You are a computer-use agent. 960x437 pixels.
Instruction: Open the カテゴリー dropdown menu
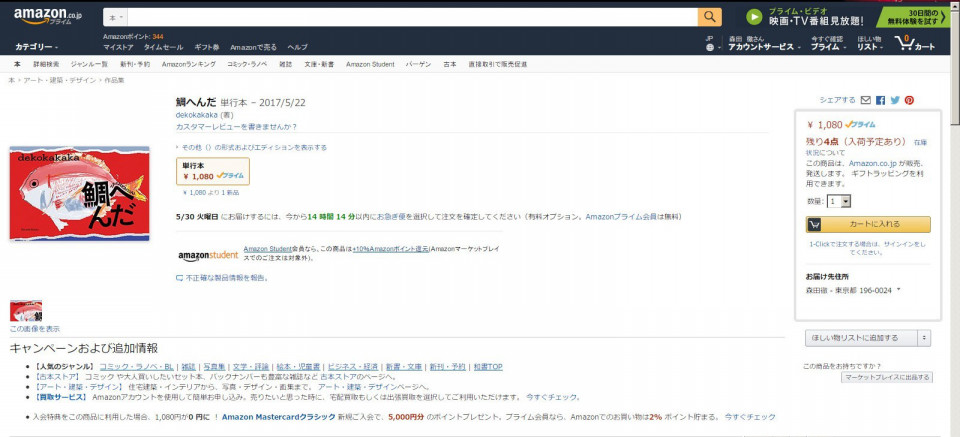point(37,47)
